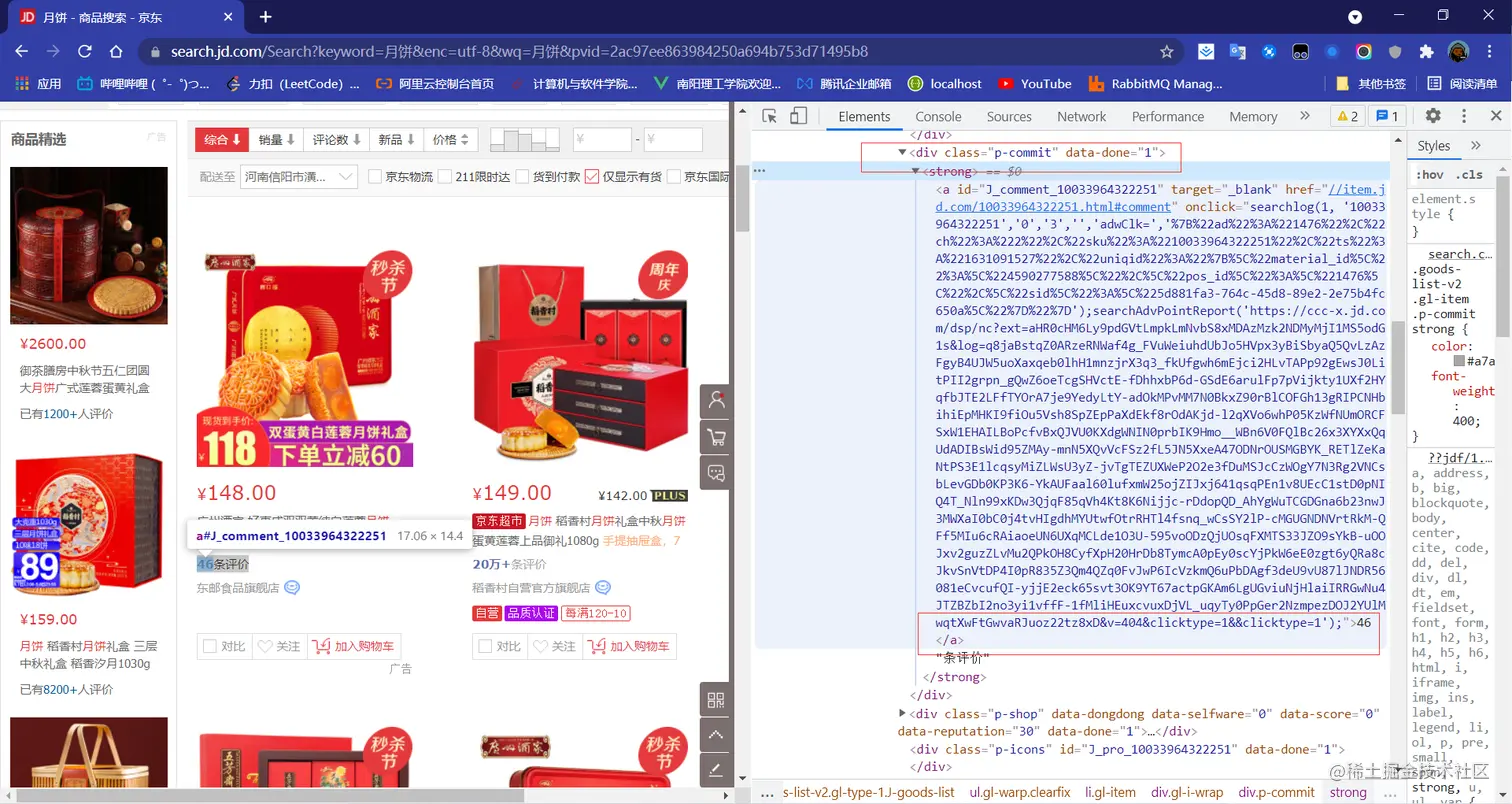Check the 货到付款 filter checkbox

tap(522, 177)
